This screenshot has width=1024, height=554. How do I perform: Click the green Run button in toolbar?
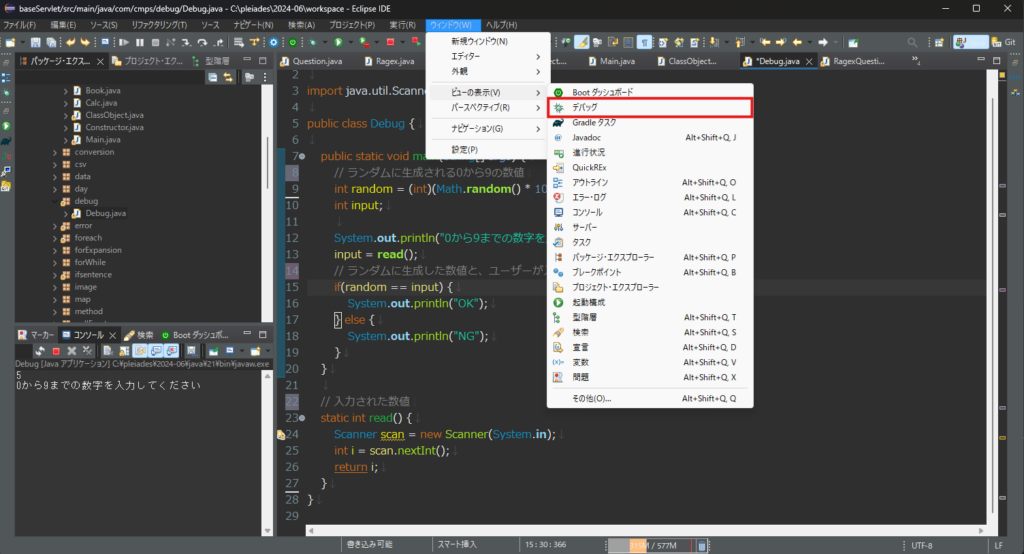pyautogui.click(x=338, y=42)
